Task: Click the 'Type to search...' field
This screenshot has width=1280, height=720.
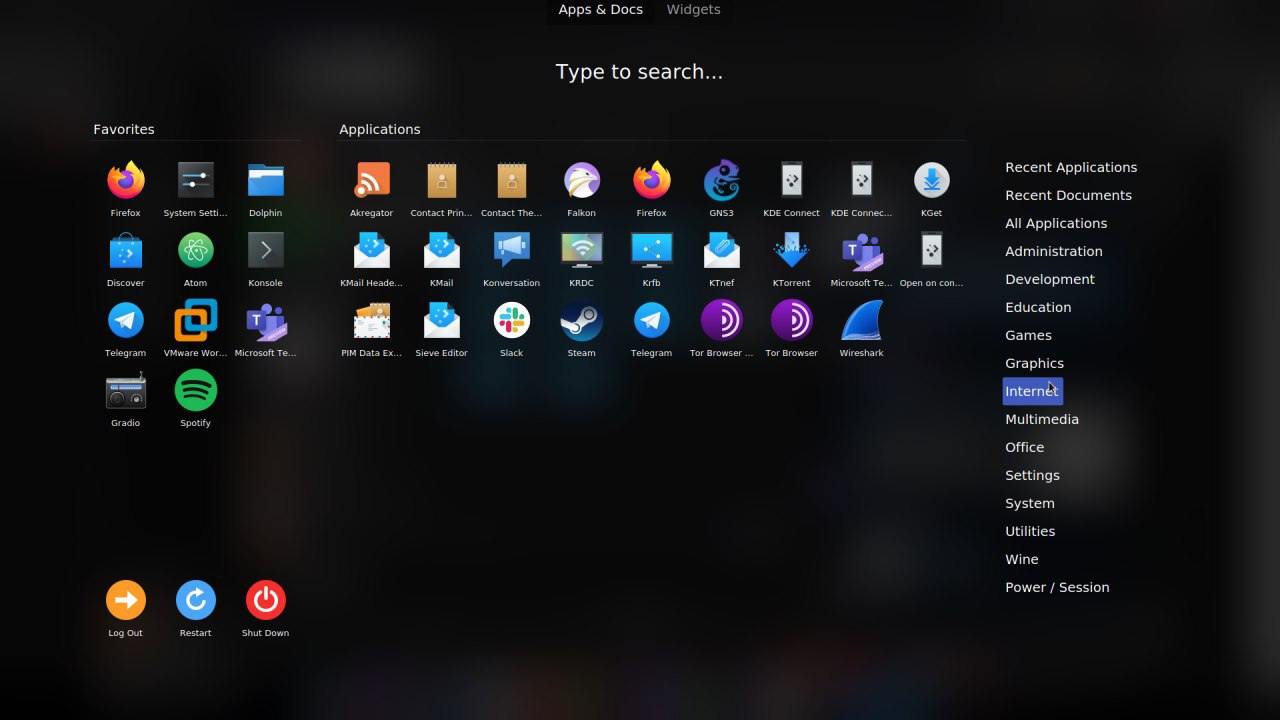Action: 639,72
